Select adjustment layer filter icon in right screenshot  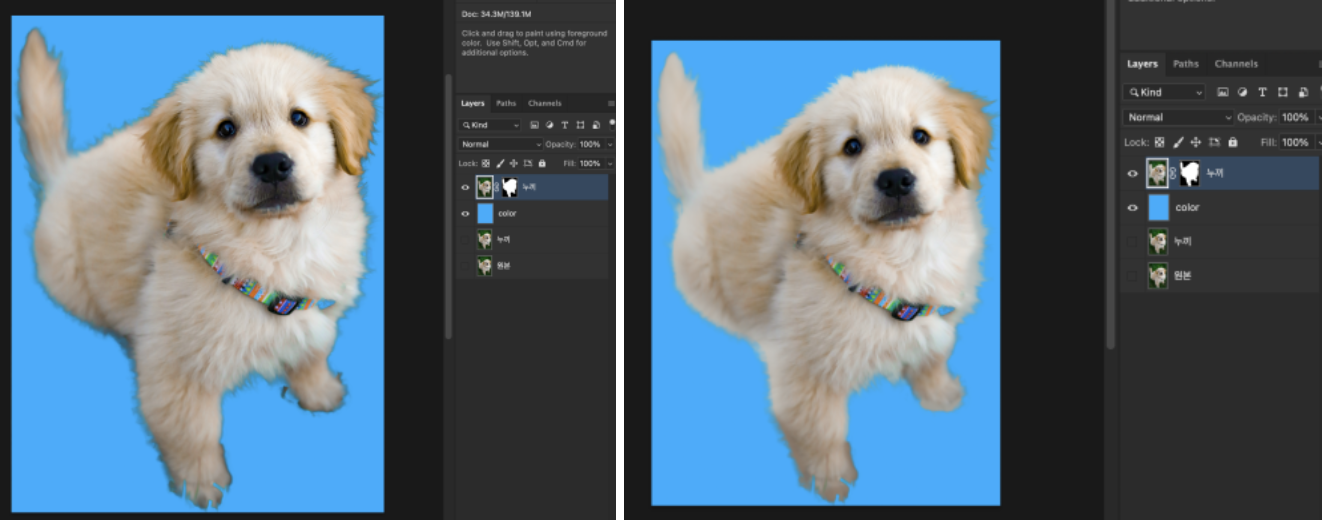click(x=1243, y=92)
